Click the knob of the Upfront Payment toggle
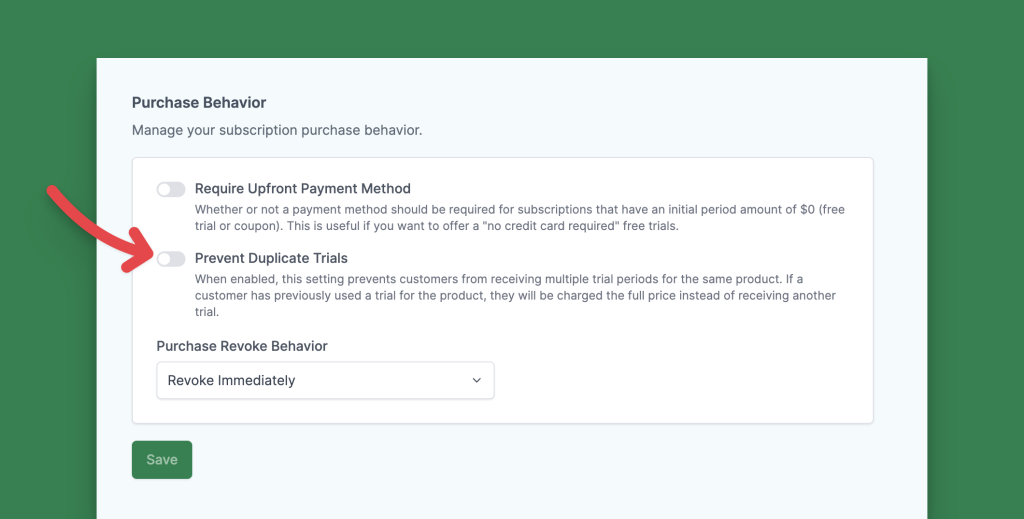Viewport: 1024px width, 519px height. (x=164, y=189)
